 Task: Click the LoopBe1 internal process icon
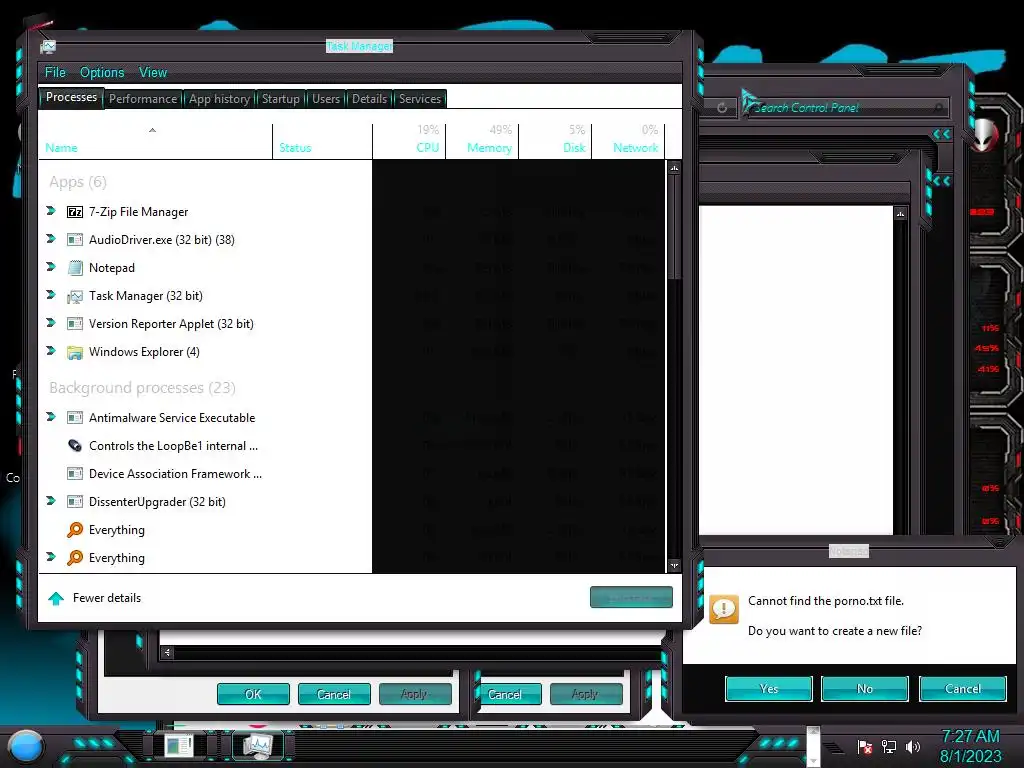pos(75,446)
